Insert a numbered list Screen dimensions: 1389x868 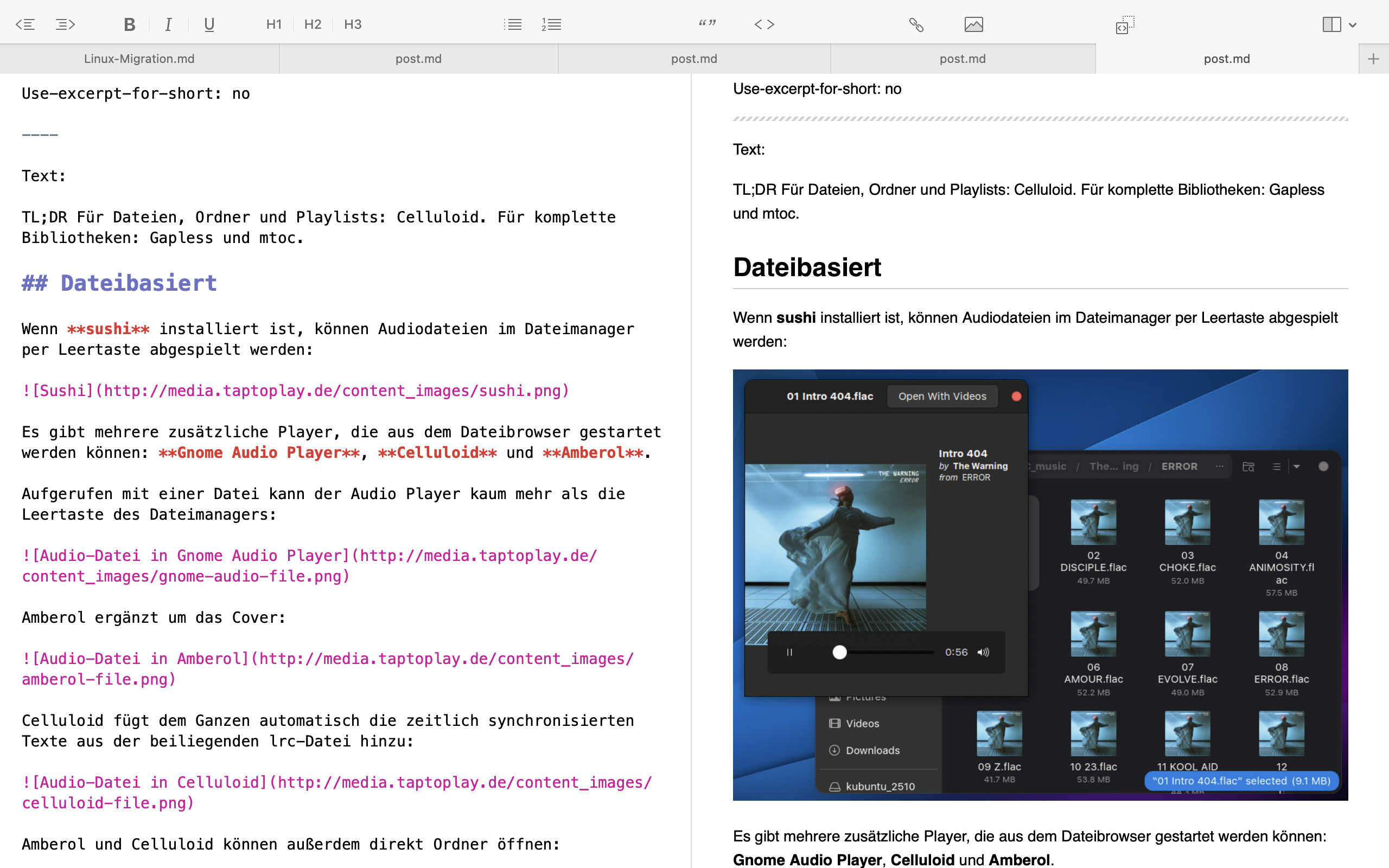pyautogui.click(x=551, y=24)
